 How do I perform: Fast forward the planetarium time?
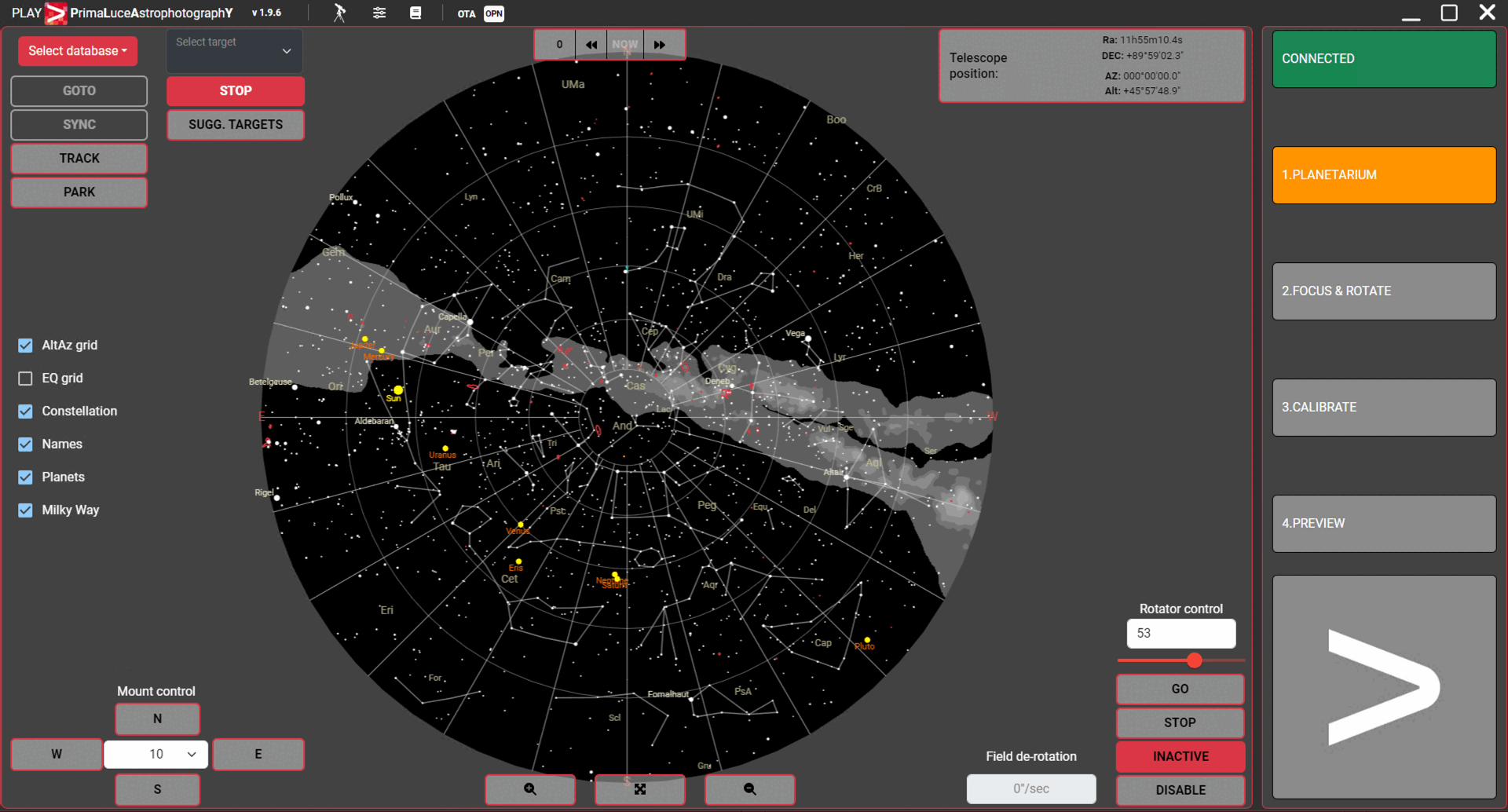[x=660, y=45]
